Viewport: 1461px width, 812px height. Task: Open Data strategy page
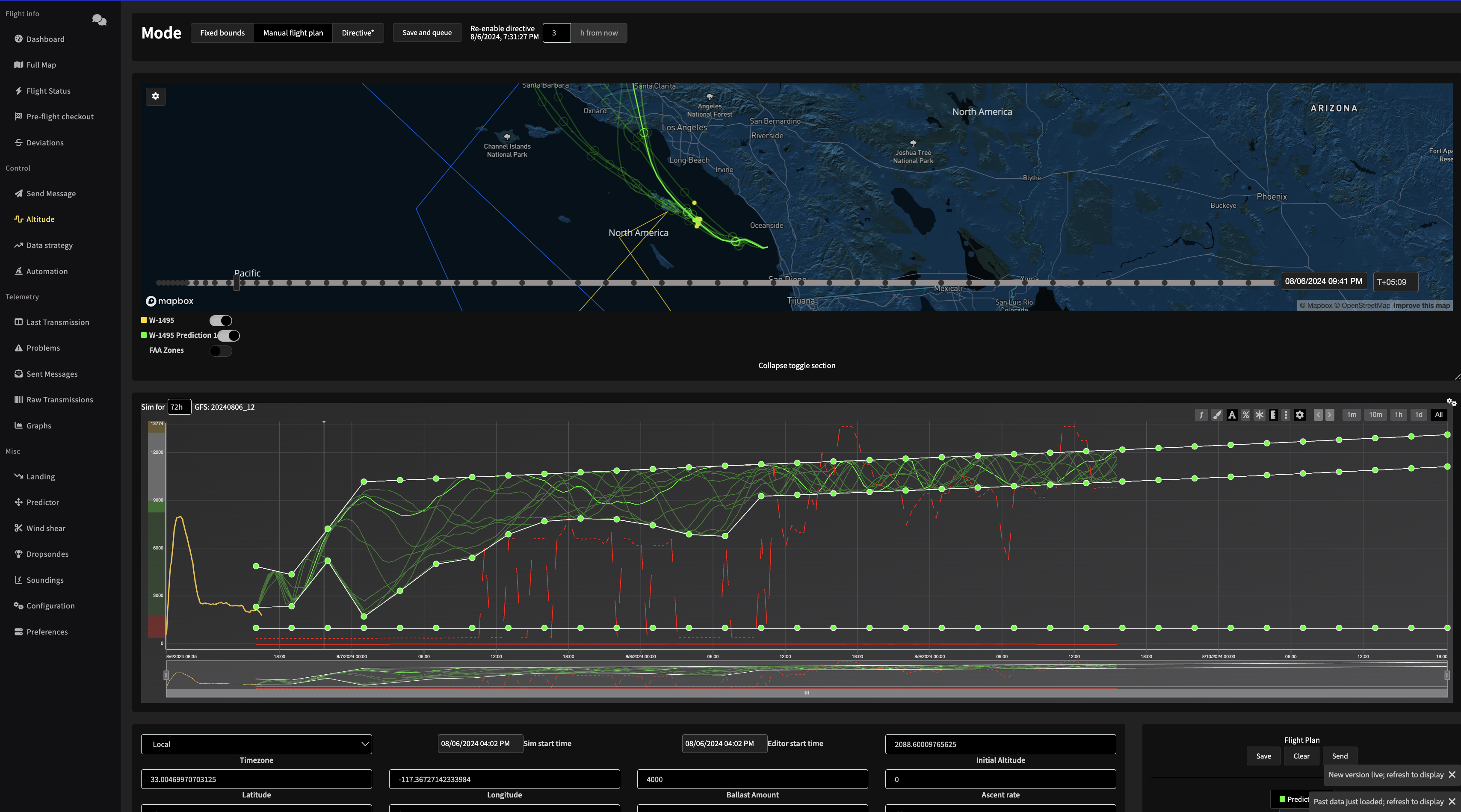49,245
